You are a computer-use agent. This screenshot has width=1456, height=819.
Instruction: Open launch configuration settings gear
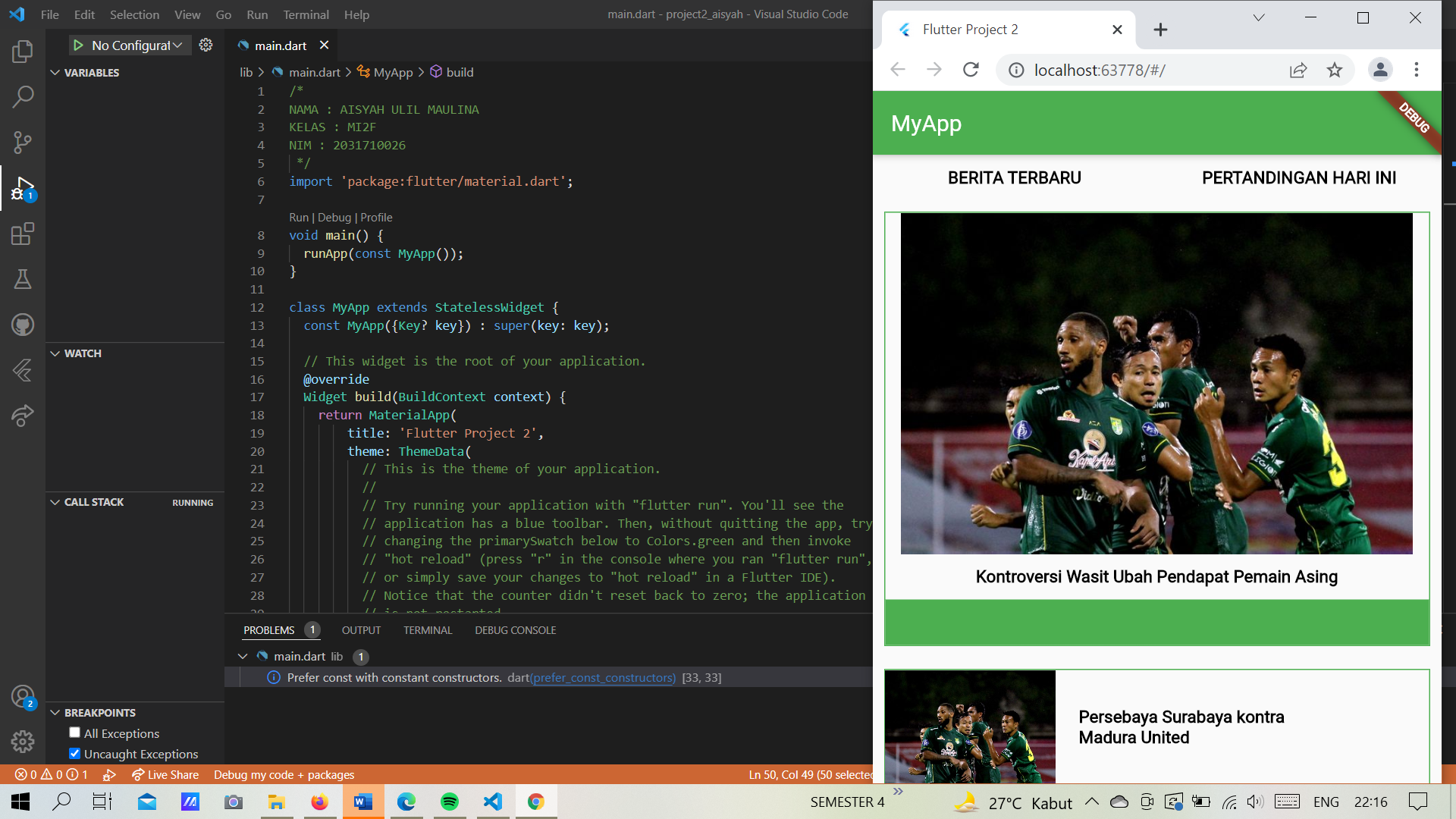pos(205,45)
